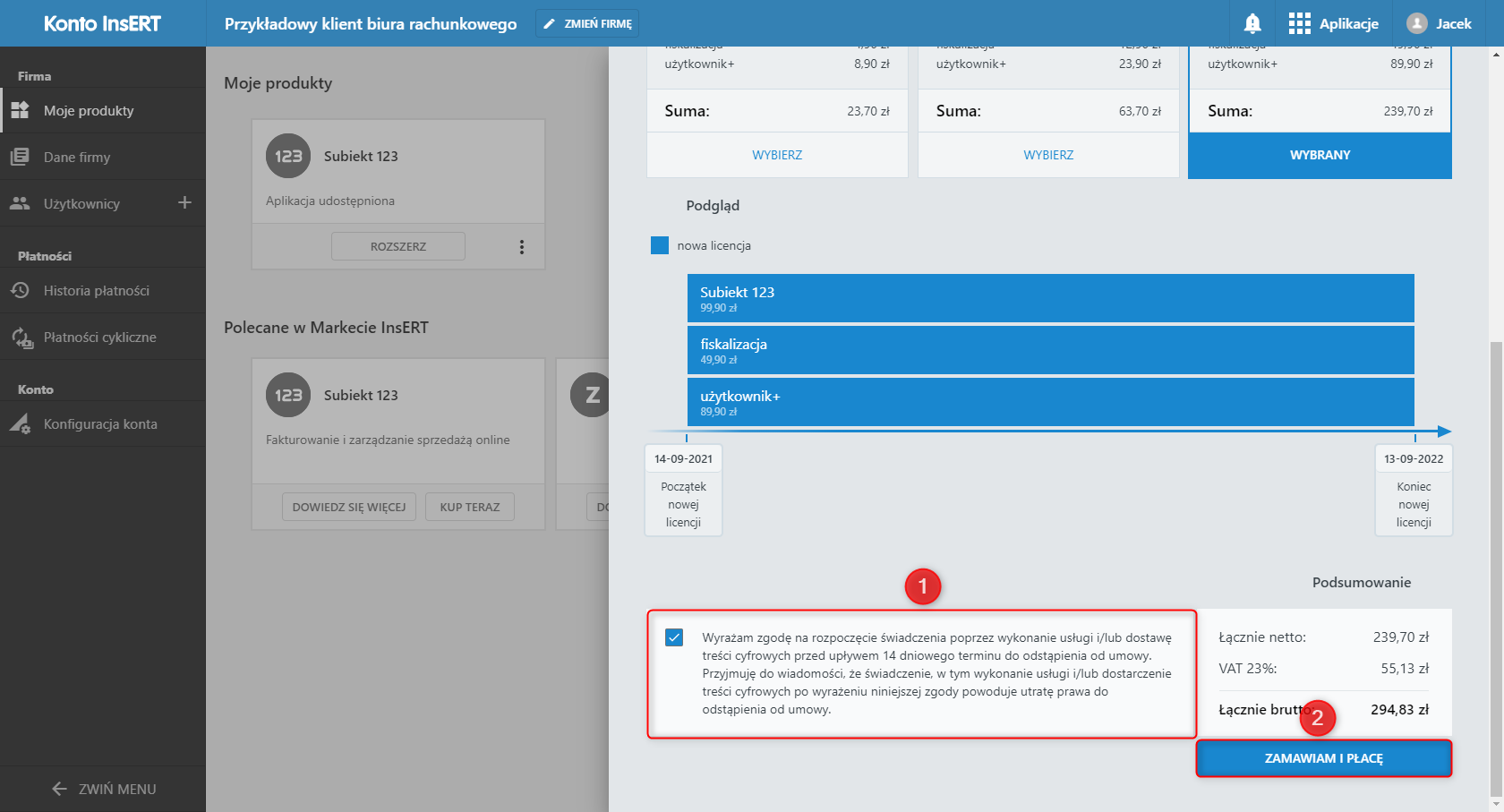
Task: Click the Konfiguracja konta icon
Action: tap(20, 423)
